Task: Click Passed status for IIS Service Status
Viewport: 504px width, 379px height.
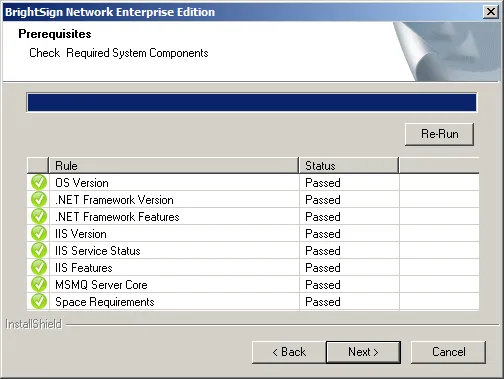Action: click(x=323, y=251)
